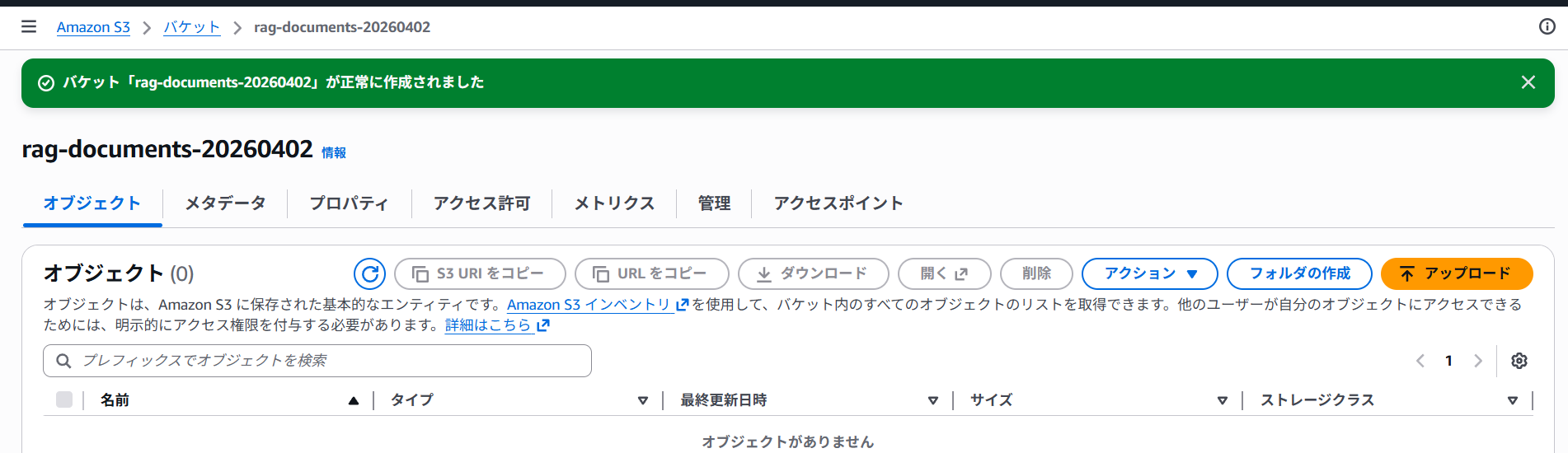
Task: Click the オブジェクトがありません message
Action: point(787,442)
